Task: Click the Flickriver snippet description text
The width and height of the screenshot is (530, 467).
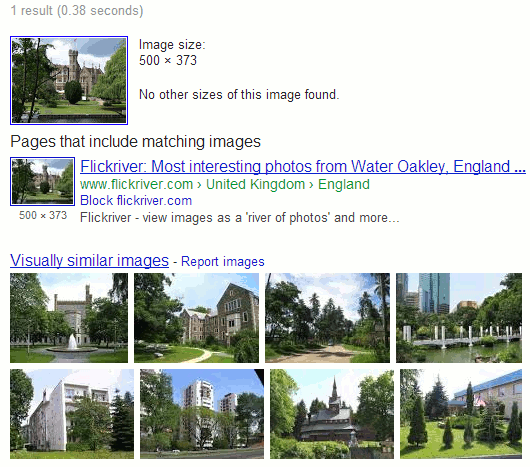Action: pos(240,218)
